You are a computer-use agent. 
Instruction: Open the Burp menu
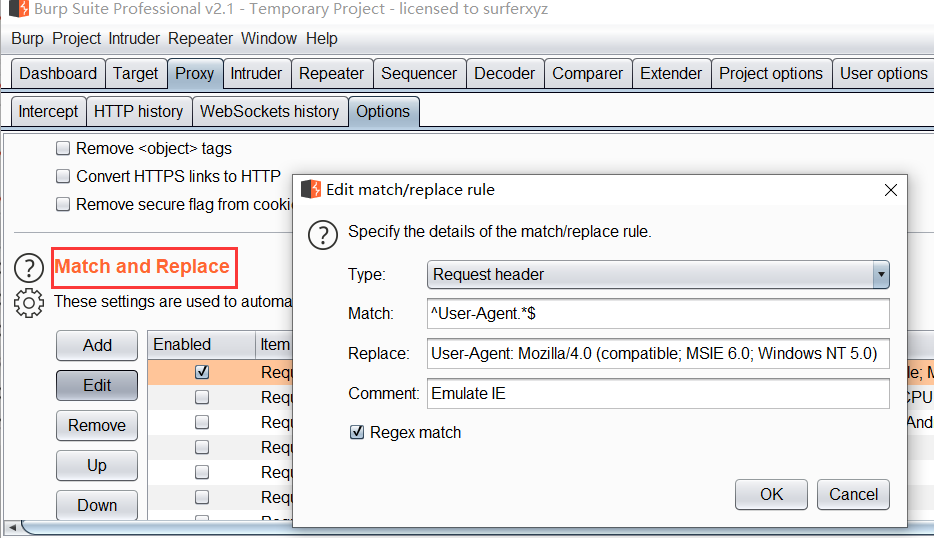click(x=27, y=39)
